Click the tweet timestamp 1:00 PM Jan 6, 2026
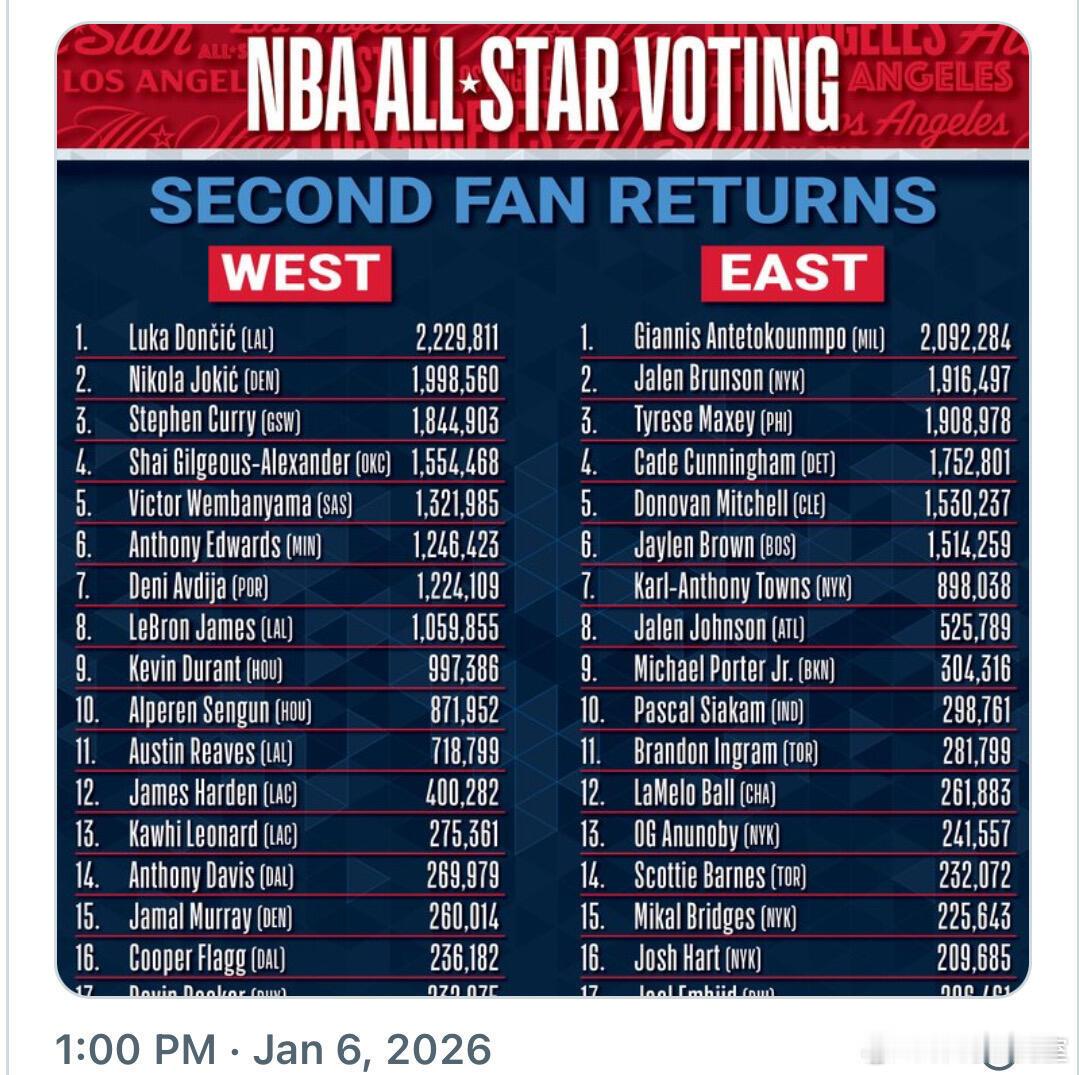 (272, 1049)
